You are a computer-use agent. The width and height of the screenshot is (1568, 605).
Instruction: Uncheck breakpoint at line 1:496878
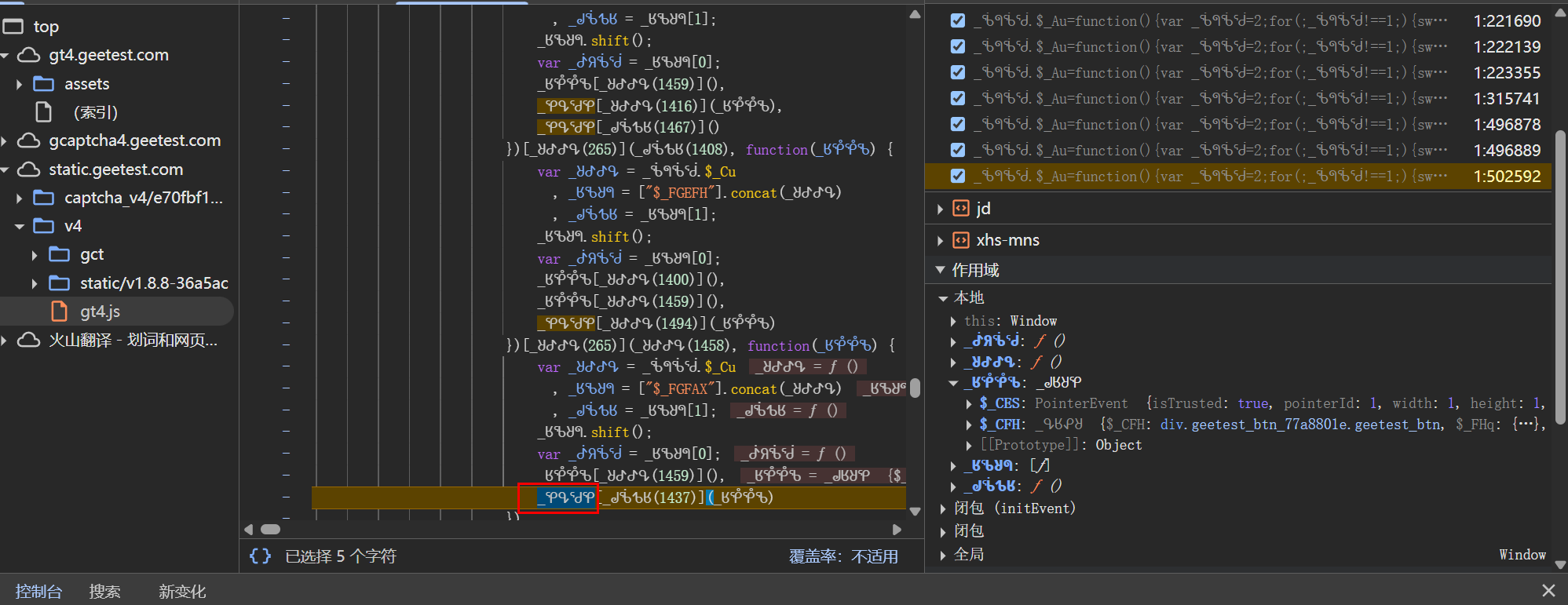click(958, 124)
